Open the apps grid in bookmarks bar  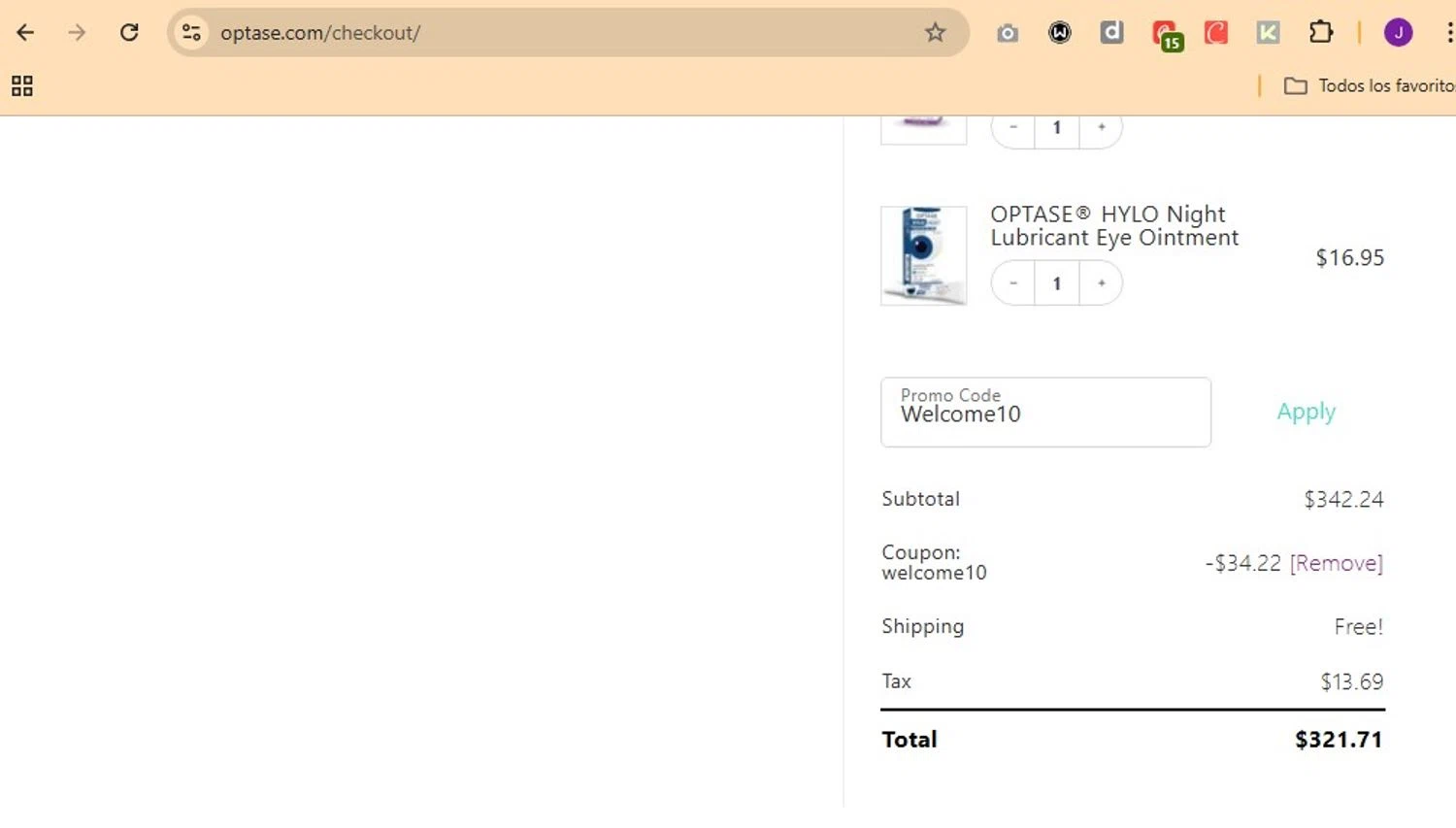pyautogui.click(x=22, y=86)
